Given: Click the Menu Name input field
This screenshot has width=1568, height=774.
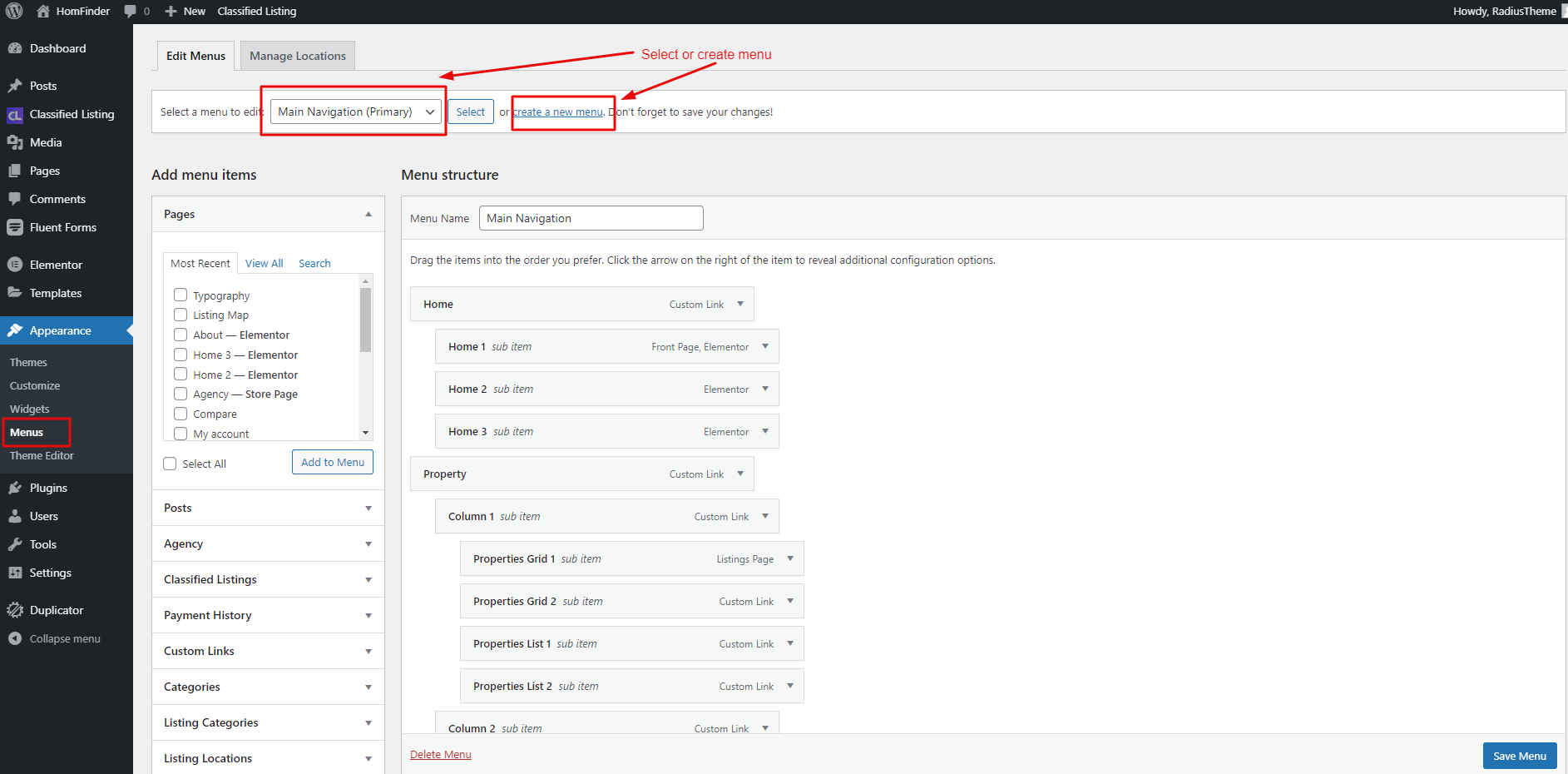Looking at the screenshot, I should click(591, 218).
